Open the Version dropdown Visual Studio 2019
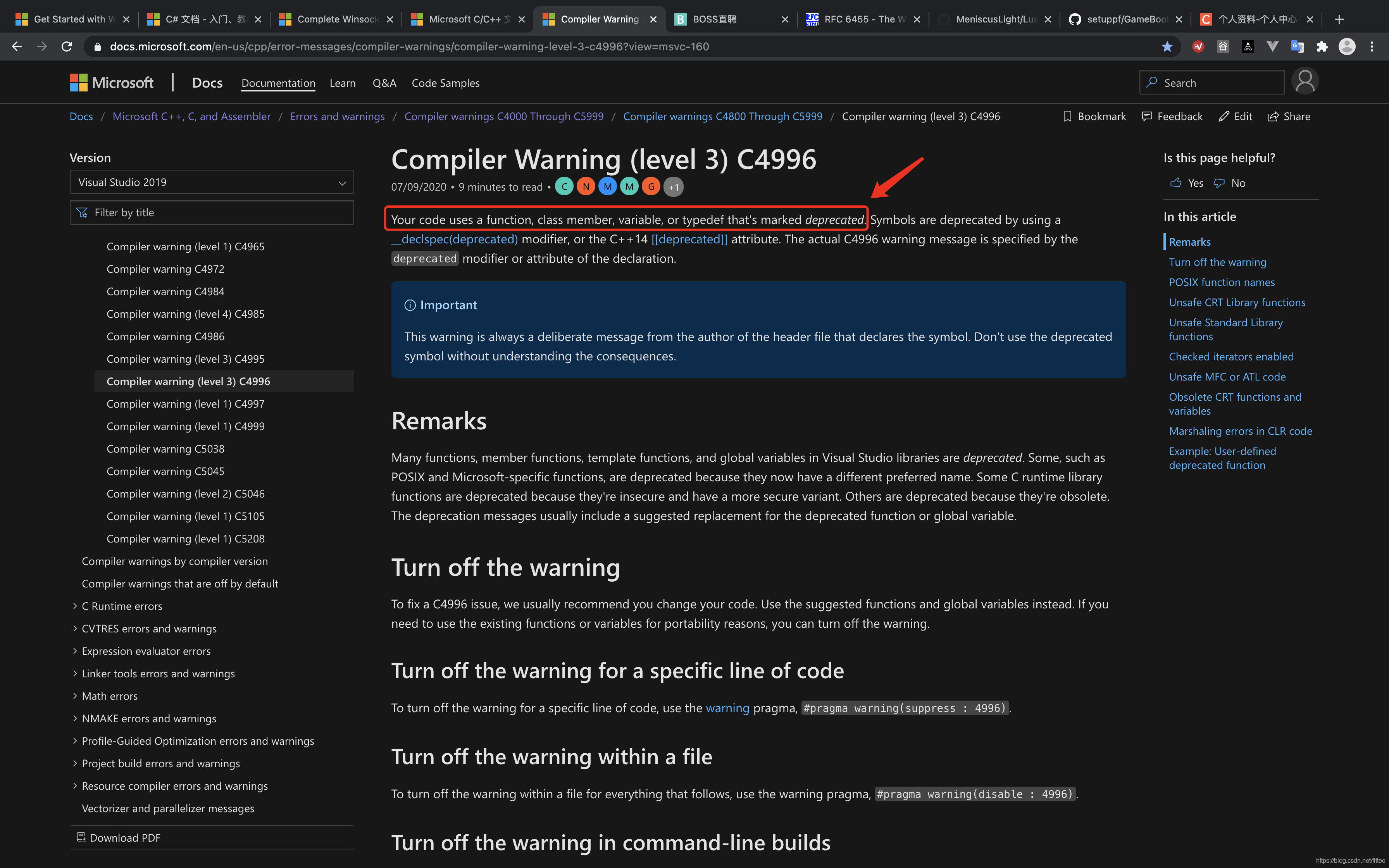The image size is (1389, 868). click(x=212, y=182)
